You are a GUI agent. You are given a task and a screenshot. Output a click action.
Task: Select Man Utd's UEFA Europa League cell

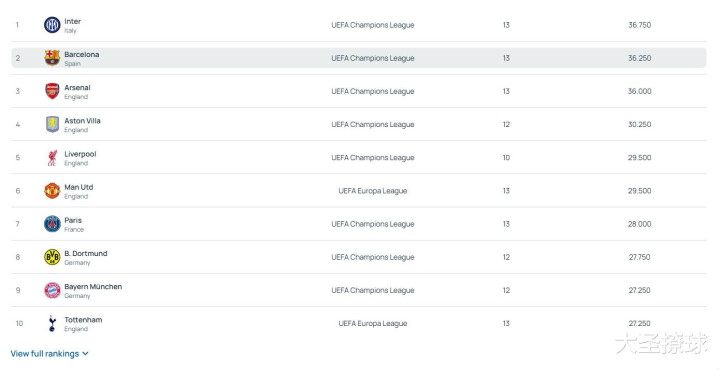(372, 191)
